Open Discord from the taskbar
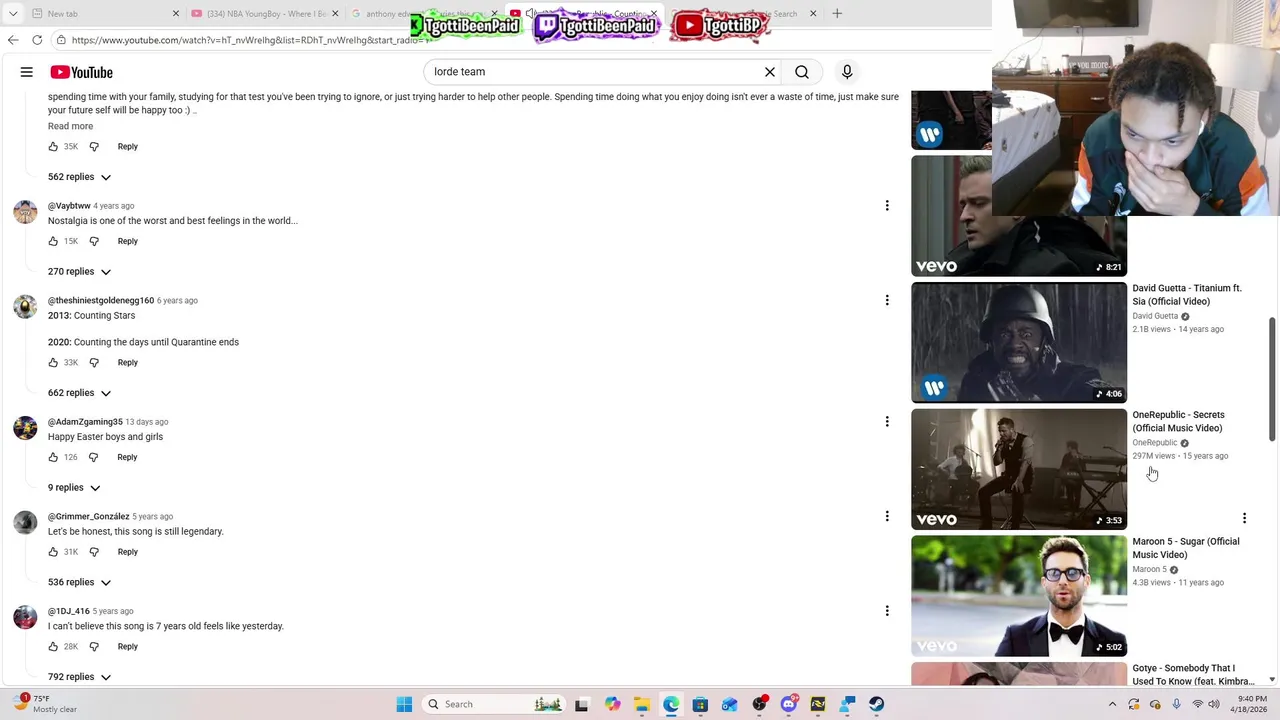 tap(789, 704)
